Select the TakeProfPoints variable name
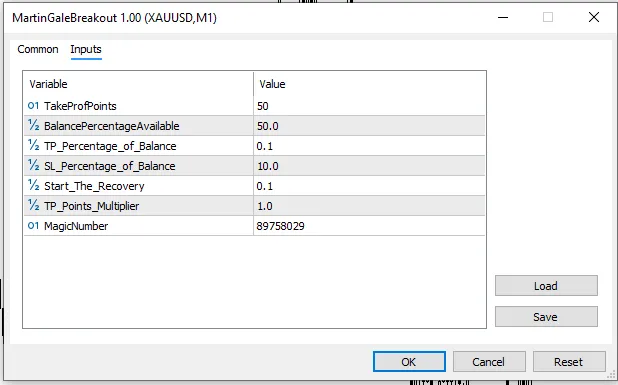The height and width of the screenshot is (385, 618). point(80,106)
